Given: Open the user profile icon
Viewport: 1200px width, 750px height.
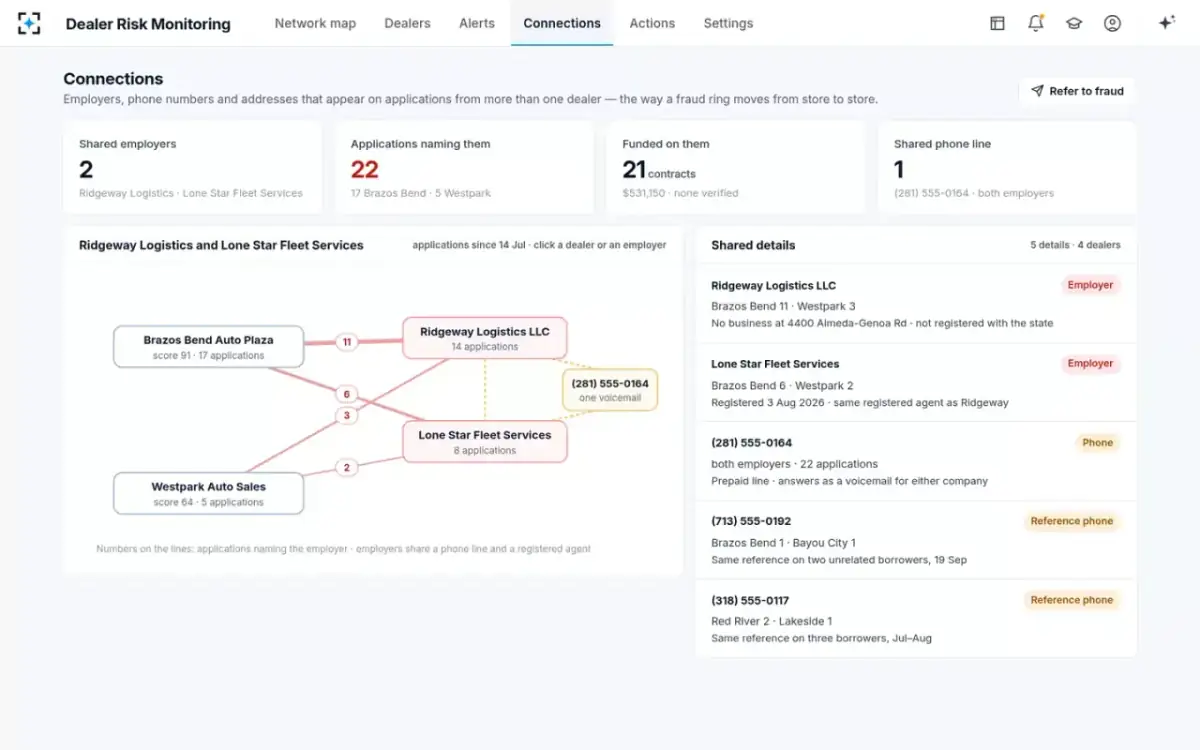Looking at the screenshot, I should pyautogui.click(x=1112, y=23).
